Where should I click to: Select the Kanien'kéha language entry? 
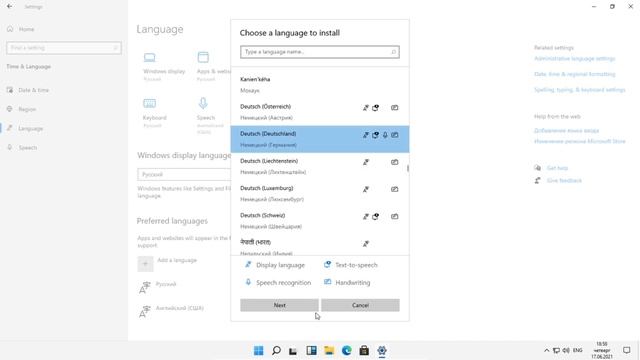pos(320,85)
